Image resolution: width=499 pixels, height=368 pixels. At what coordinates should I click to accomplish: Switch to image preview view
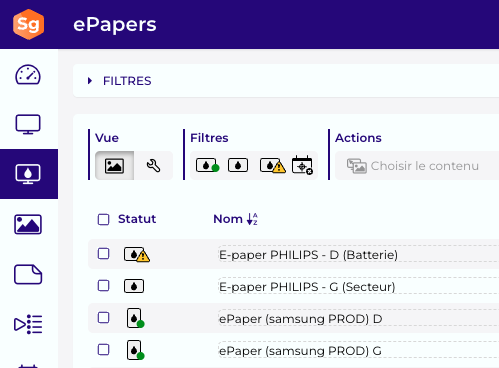coord(114,166)
